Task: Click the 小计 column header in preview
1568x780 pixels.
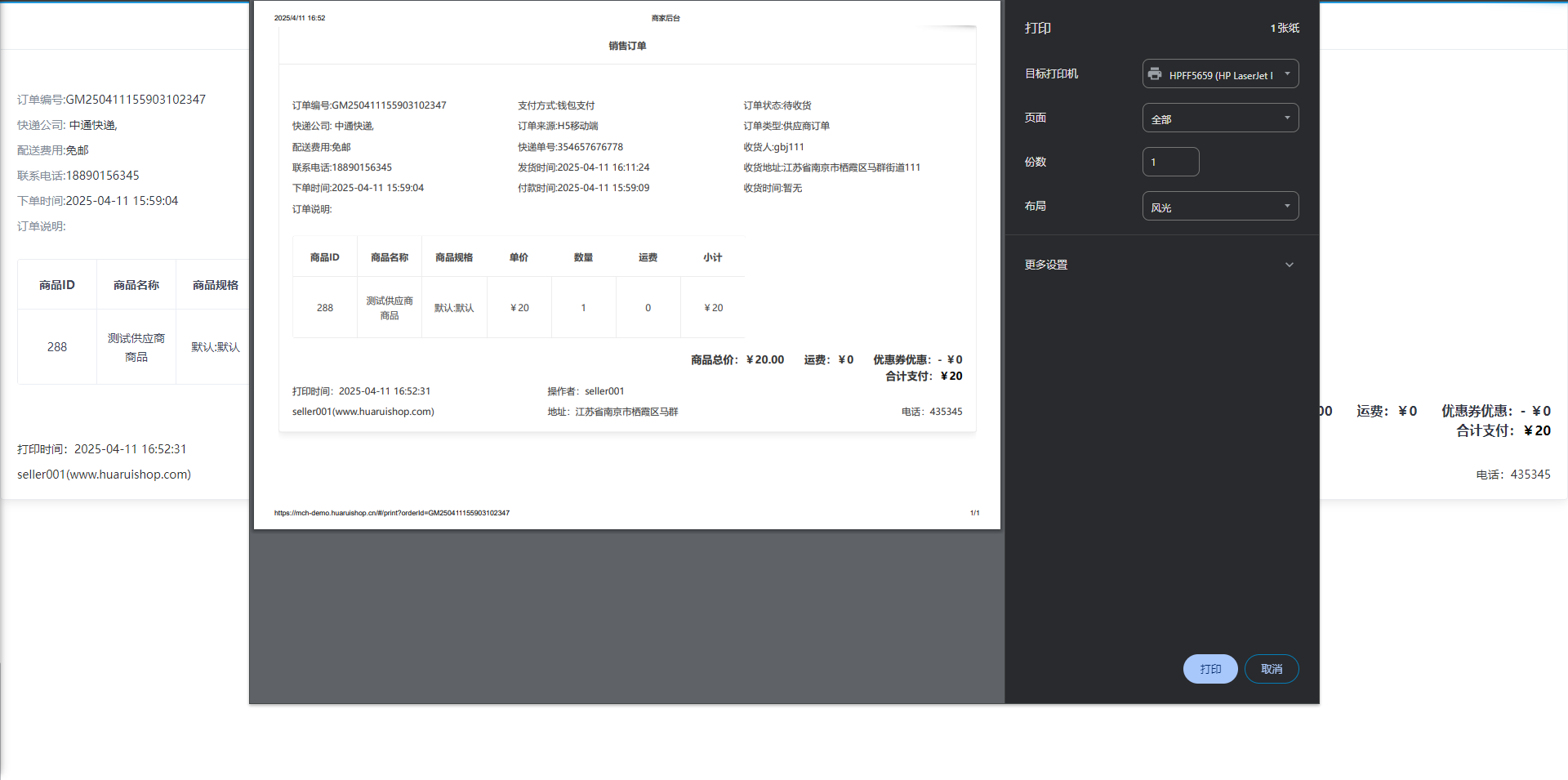Action: (712, 257)
